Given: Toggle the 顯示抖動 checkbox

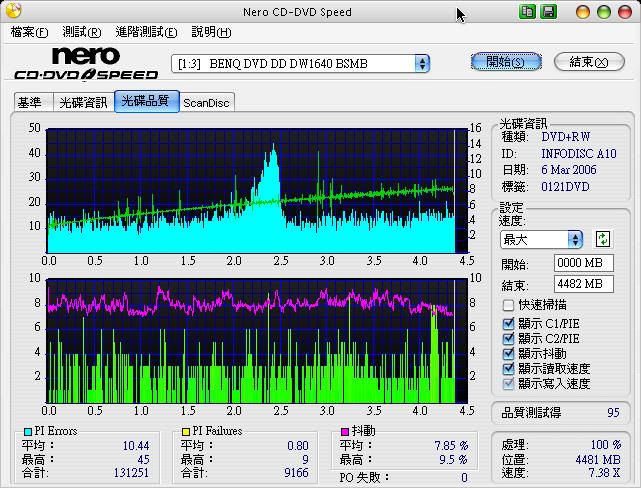Looking at the screenshot, I should (508, 354).
